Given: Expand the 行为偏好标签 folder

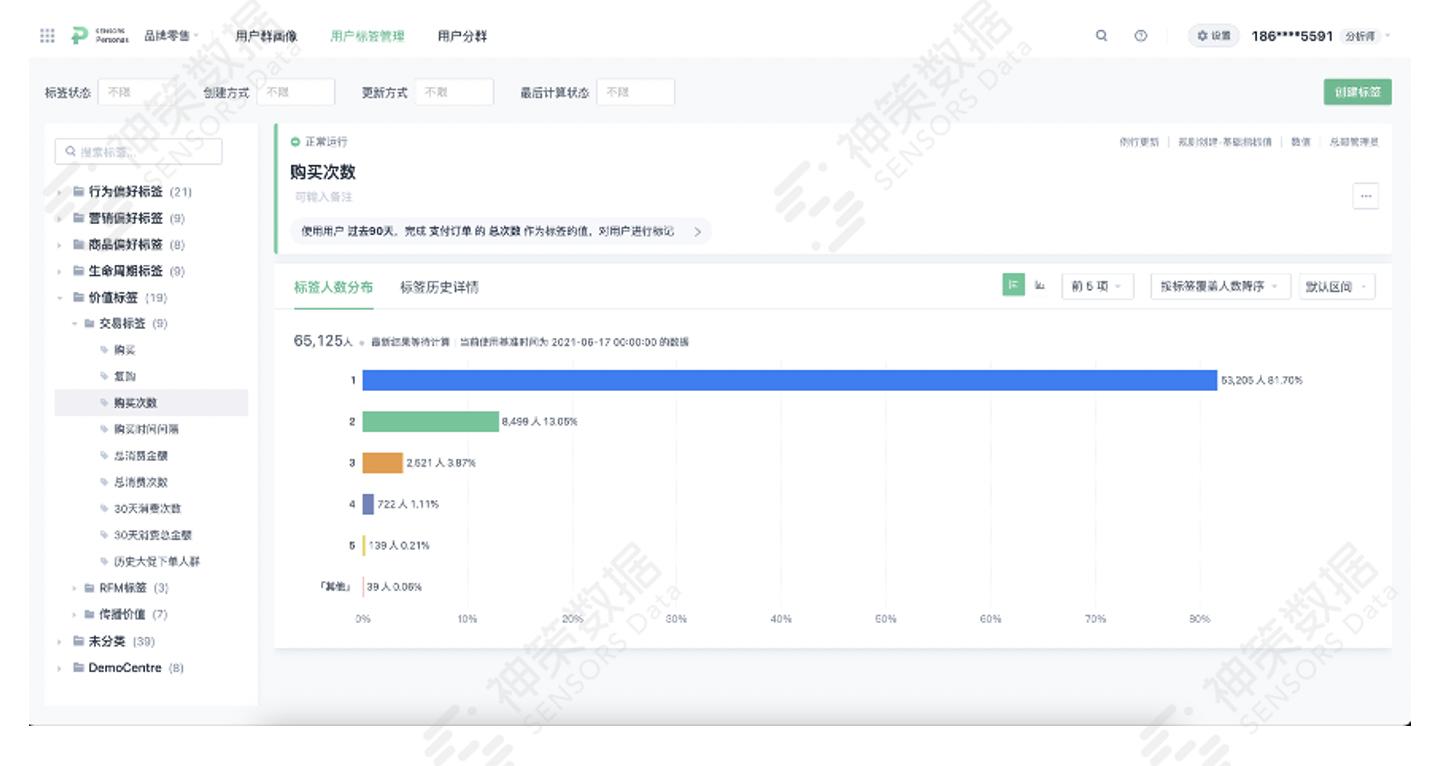Looking at the screenshot, I should click(x=60, y=192).
